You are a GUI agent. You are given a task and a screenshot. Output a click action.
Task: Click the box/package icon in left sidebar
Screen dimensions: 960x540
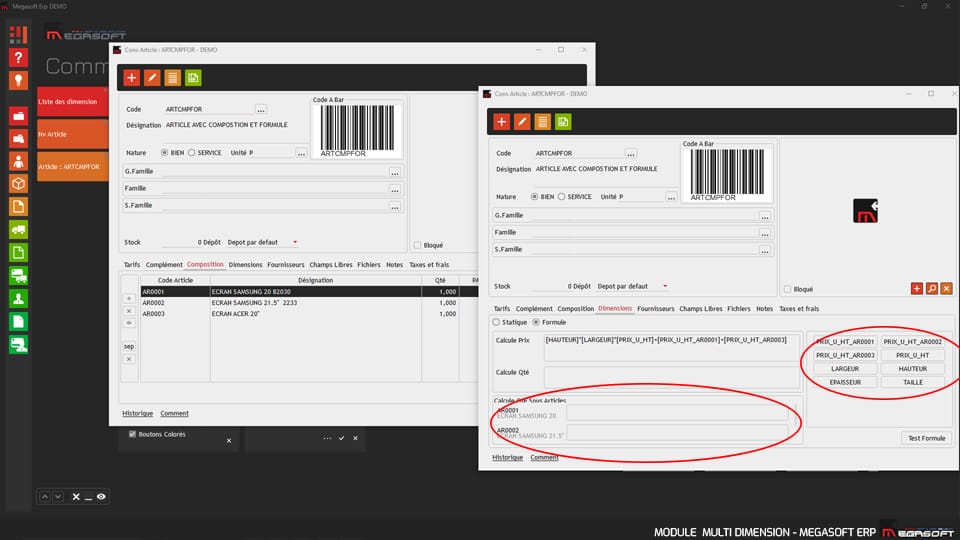click(18, 184)
